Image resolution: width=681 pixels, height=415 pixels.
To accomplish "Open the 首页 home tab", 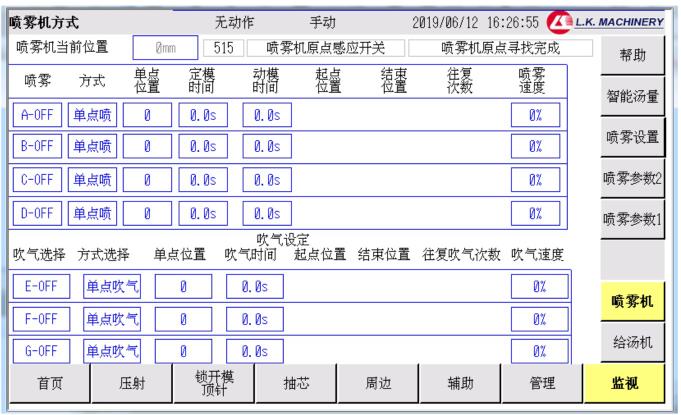I will [x=50, y=383].
